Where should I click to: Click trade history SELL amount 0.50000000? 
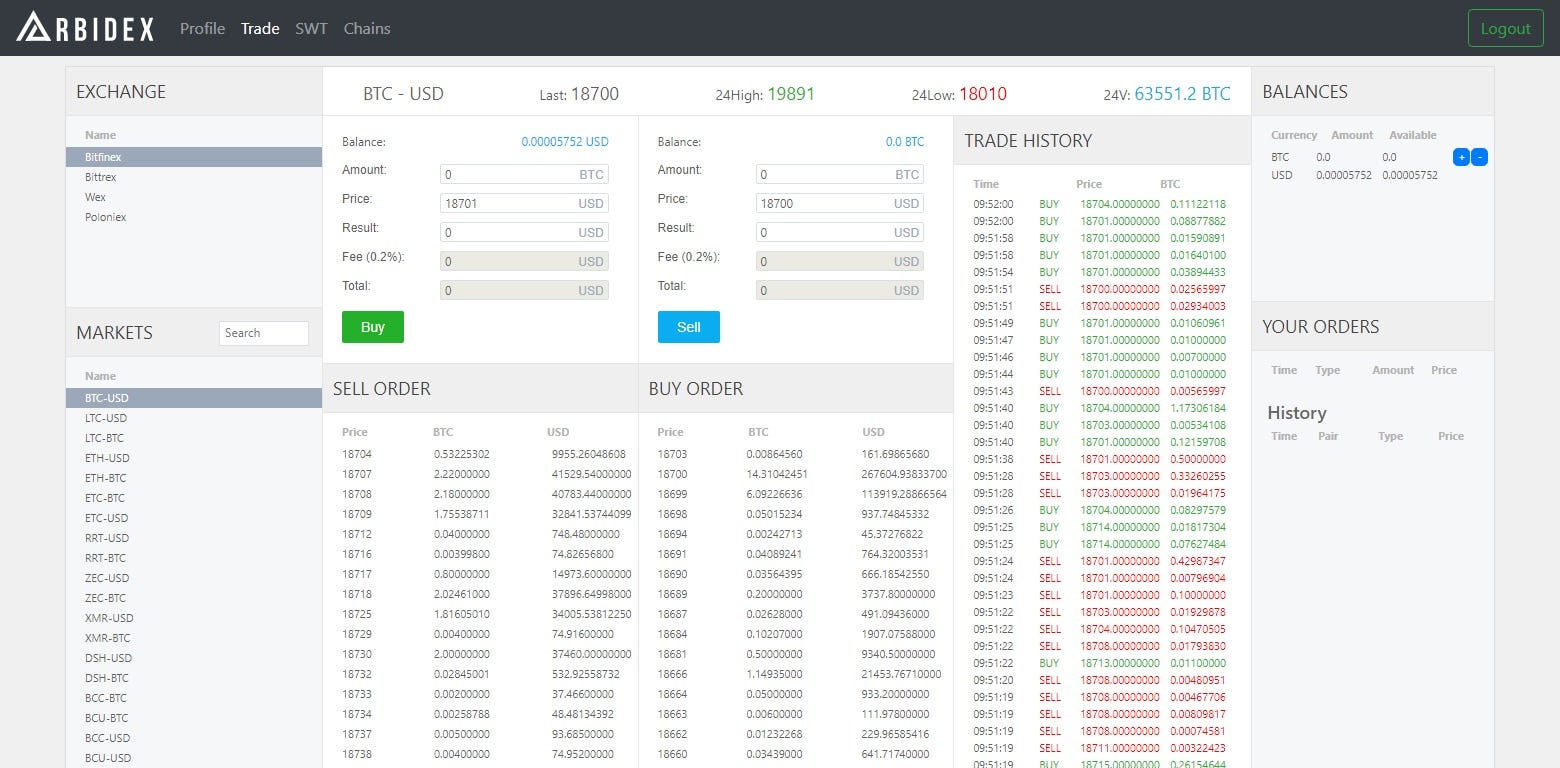pos(1198,459)
